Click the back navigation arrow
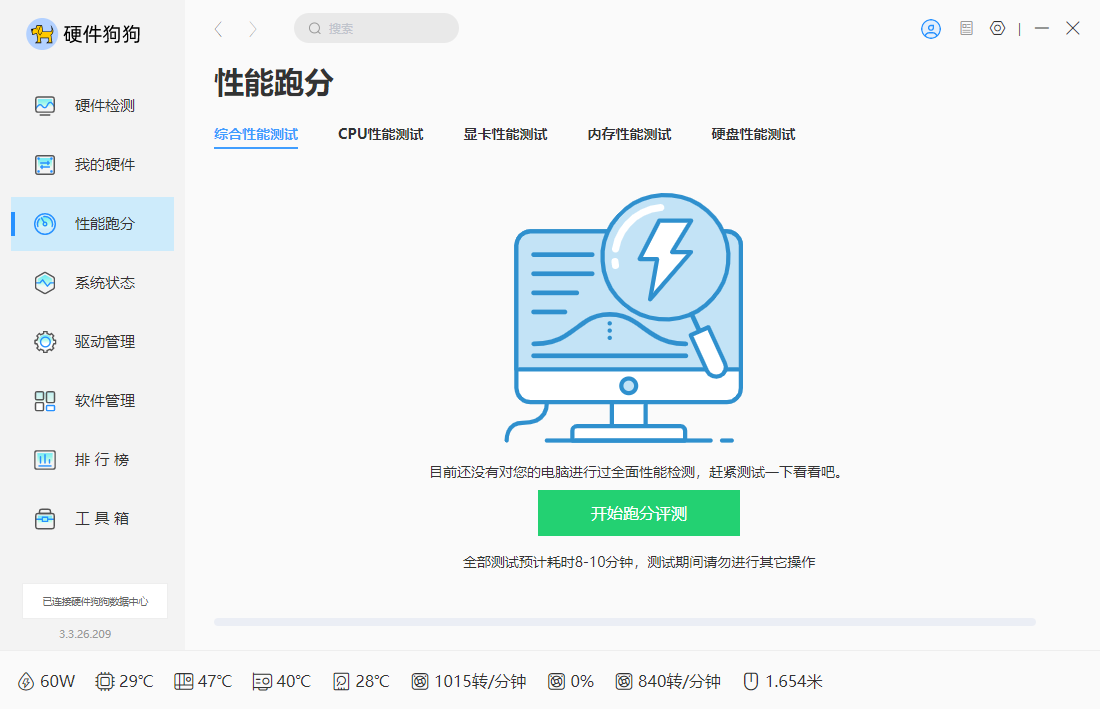The image size is (1100, 710). coord(218,29)
